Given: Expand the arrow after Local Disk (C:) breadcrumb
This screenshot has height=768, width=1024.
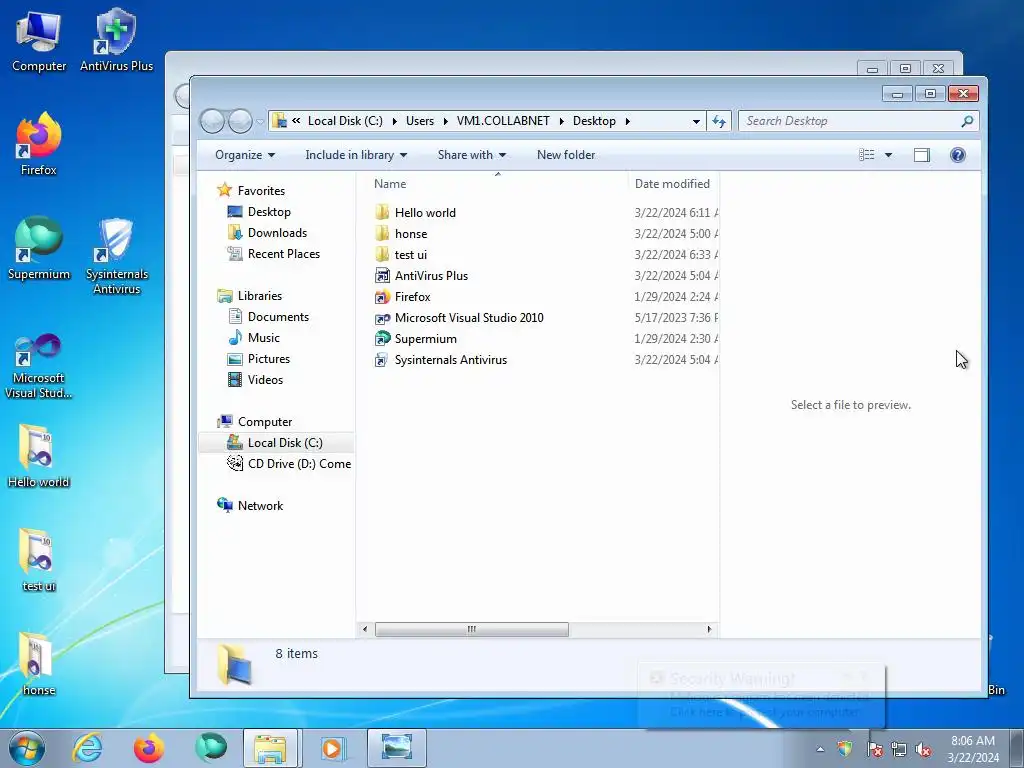Looking at the screenshot, I should click(x=394, y=121).
